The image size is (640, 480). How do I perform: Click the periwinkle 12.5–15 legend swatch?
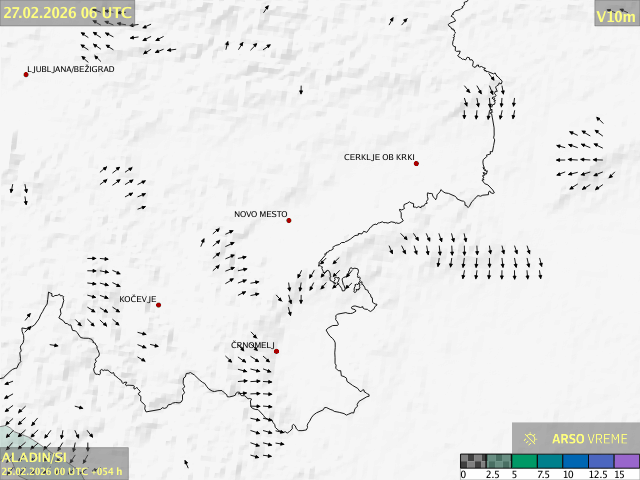[601, 461]
